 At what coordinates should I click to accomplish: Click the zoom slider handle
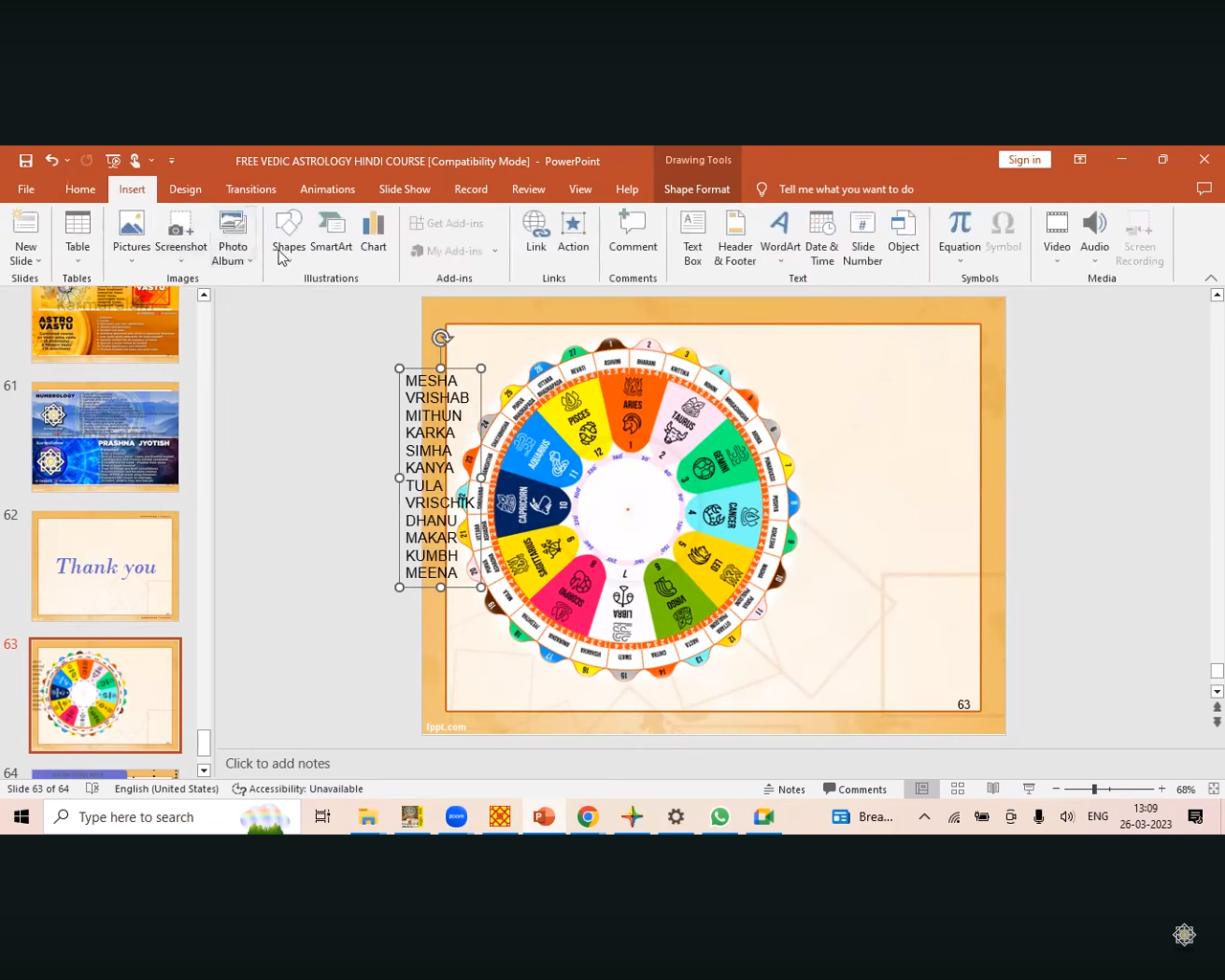click(x=1094, y=790)
